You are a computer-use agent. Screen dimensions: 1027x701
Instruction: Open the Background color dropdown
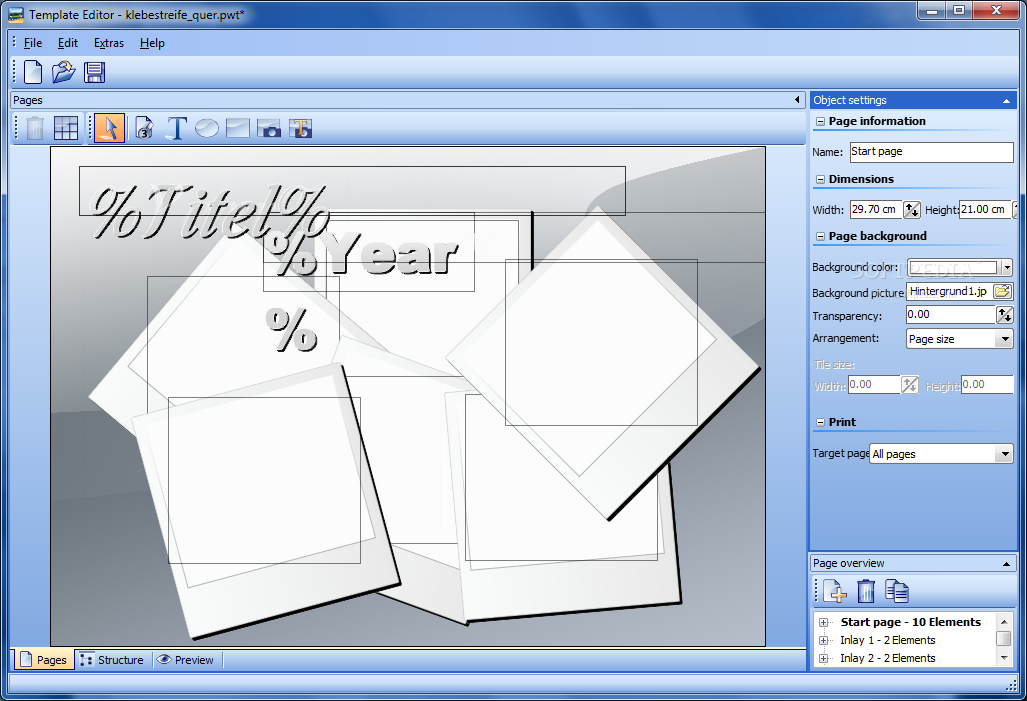1007,267
